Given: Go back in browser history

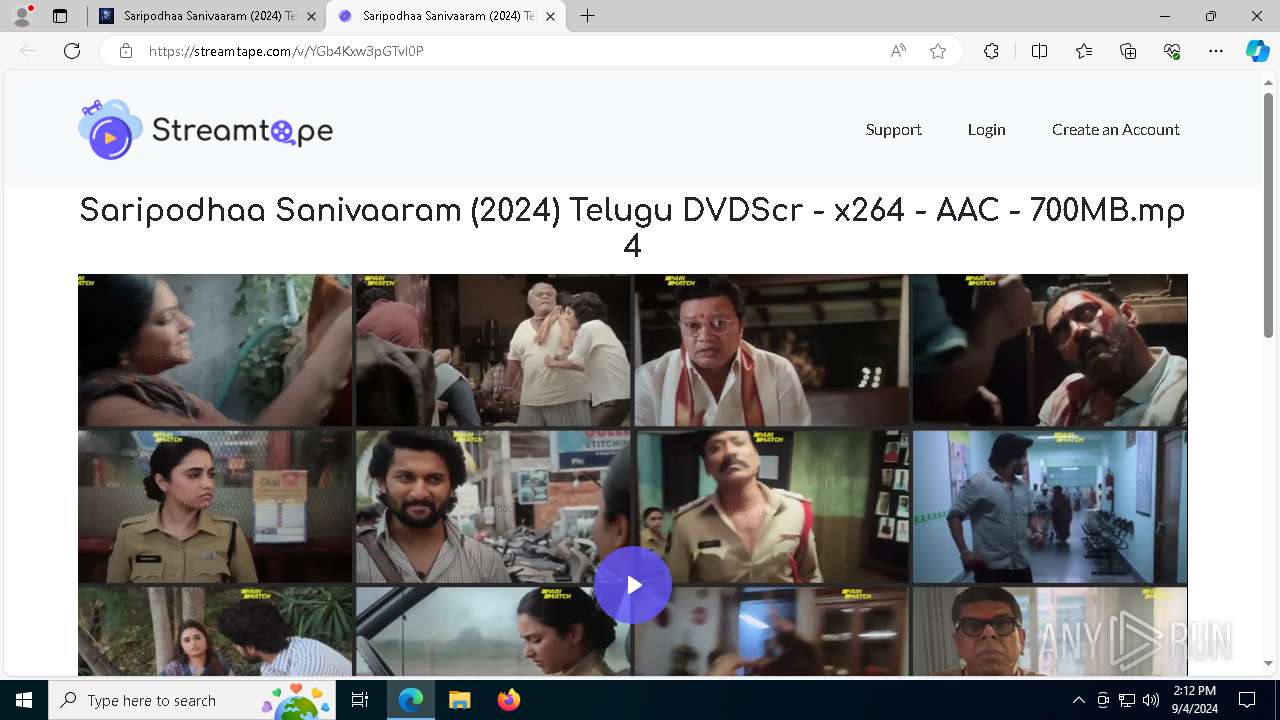Looking at the screenshot, I should coord(28,51).
